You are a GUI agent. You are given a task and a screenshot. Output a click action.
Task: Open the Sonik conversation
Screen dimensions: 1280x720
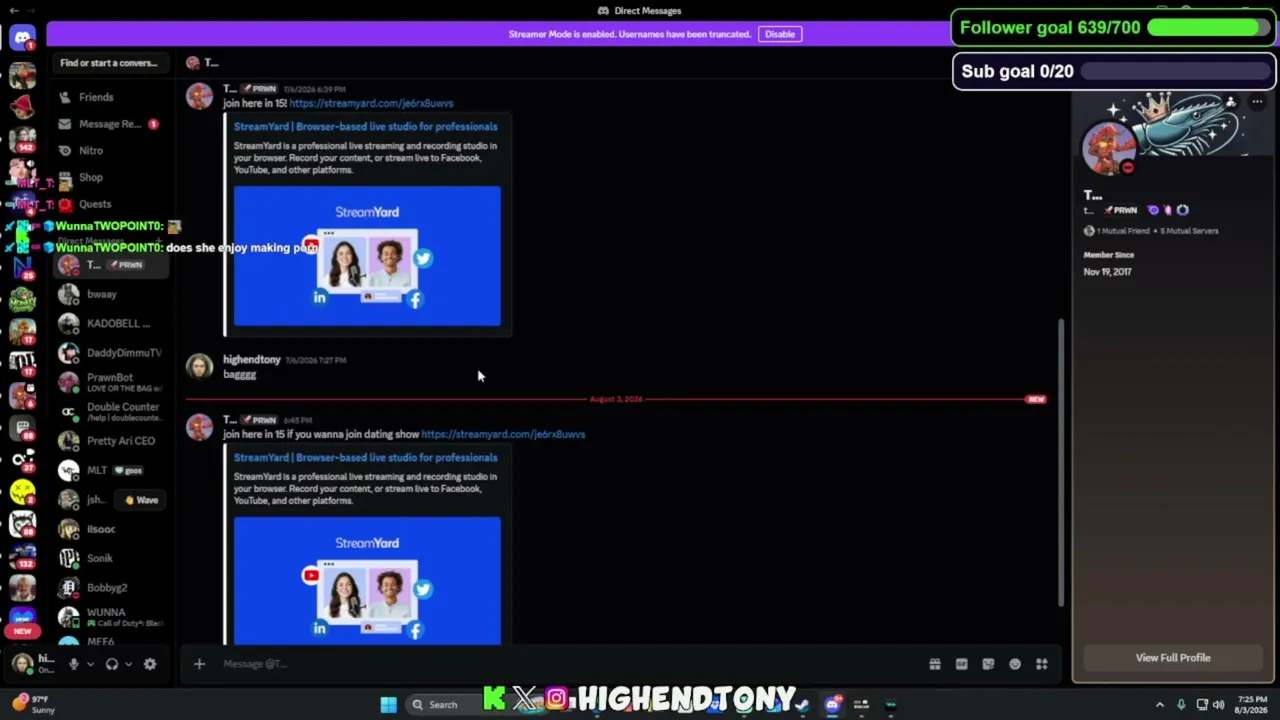point(110,558)
